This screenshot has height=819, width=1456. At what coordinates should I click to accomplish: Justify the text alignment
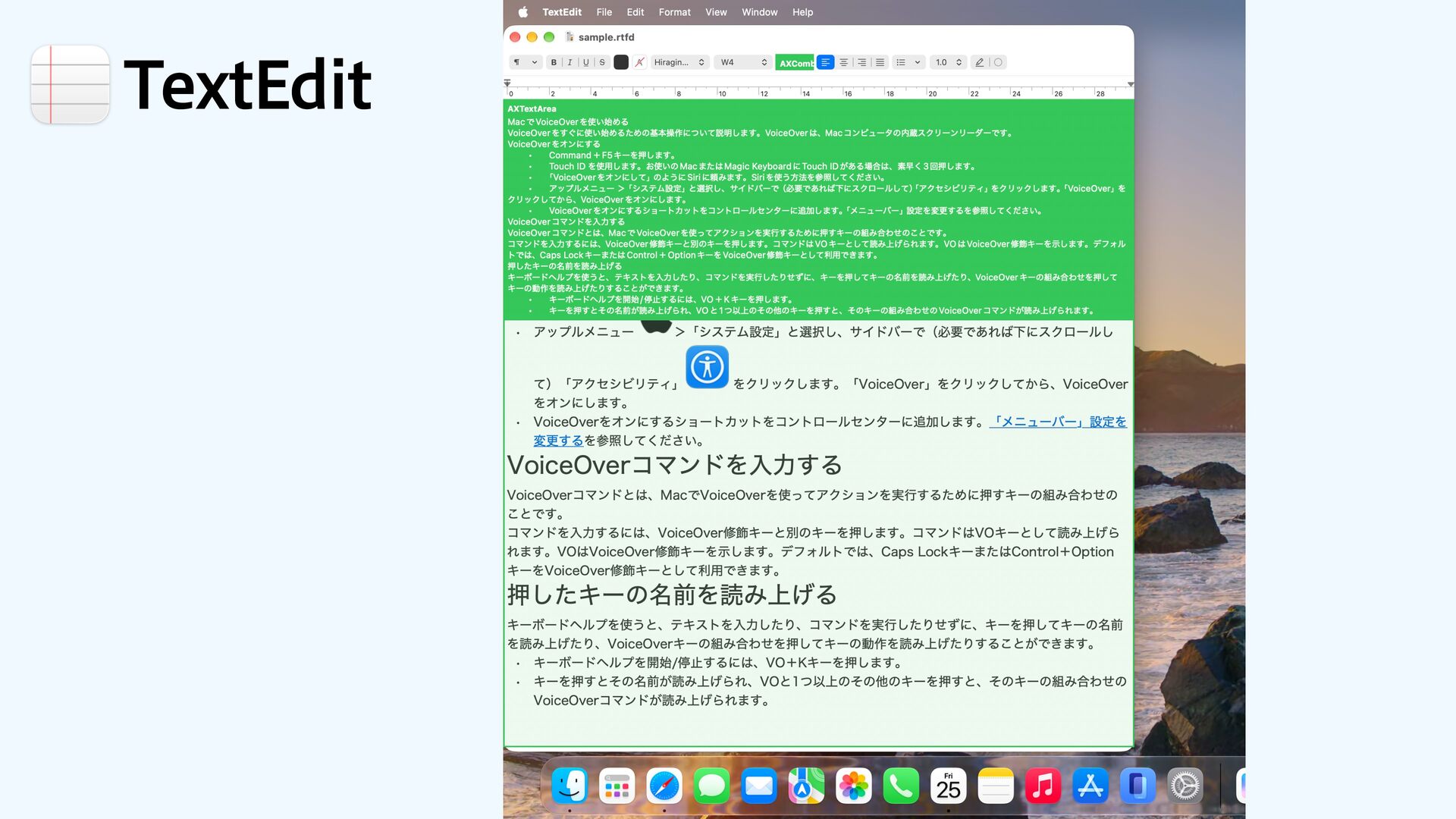880,63
